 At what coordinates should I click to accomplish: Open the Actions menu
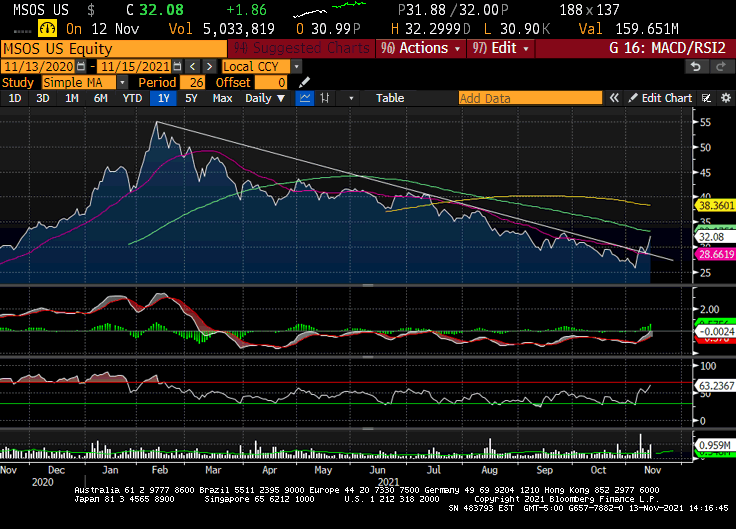pyautogui.click(x=421, y=48)
